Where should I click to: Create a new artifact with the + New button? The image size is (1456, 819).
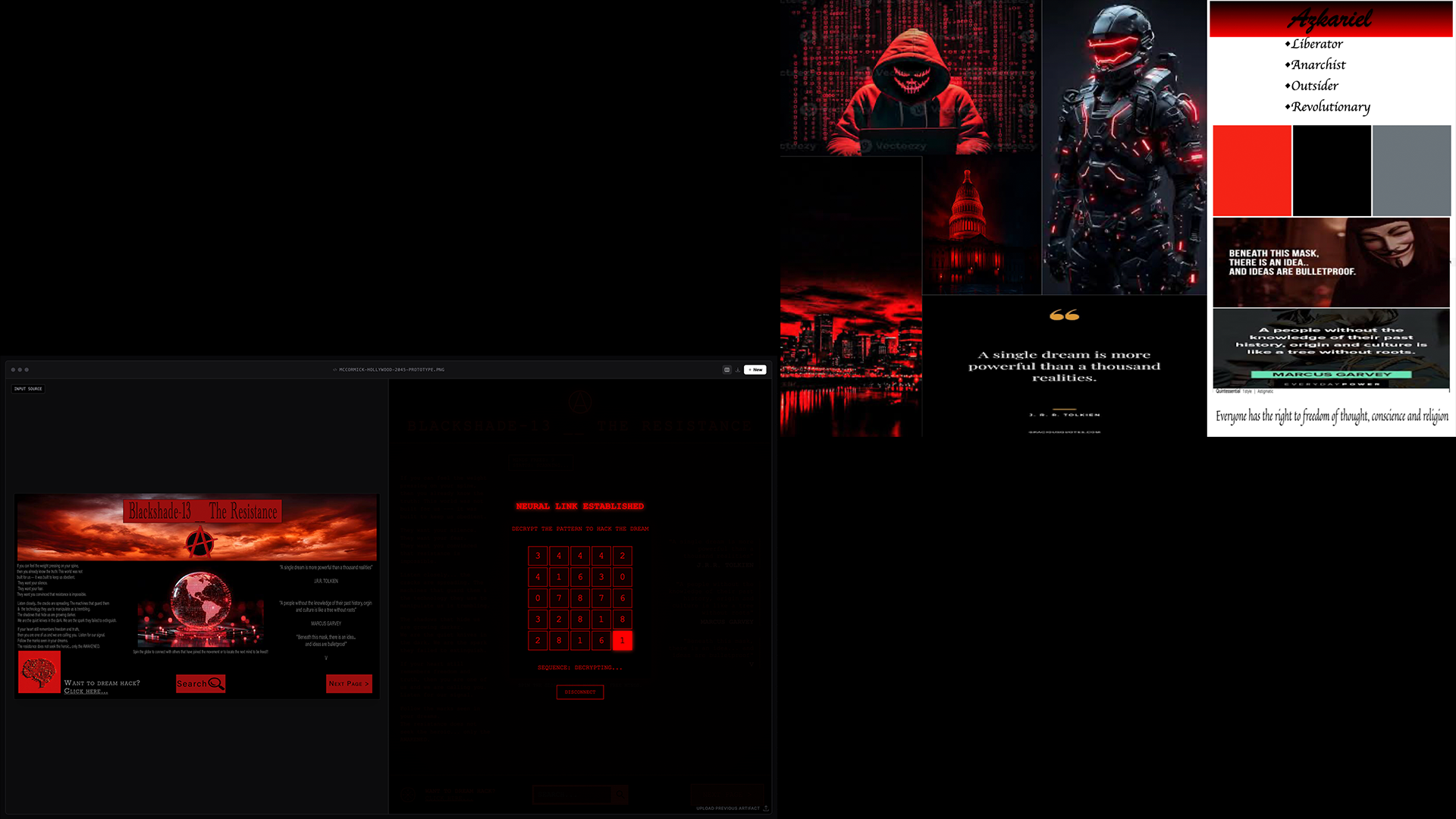pyautogui.click(x=755, y=370)
